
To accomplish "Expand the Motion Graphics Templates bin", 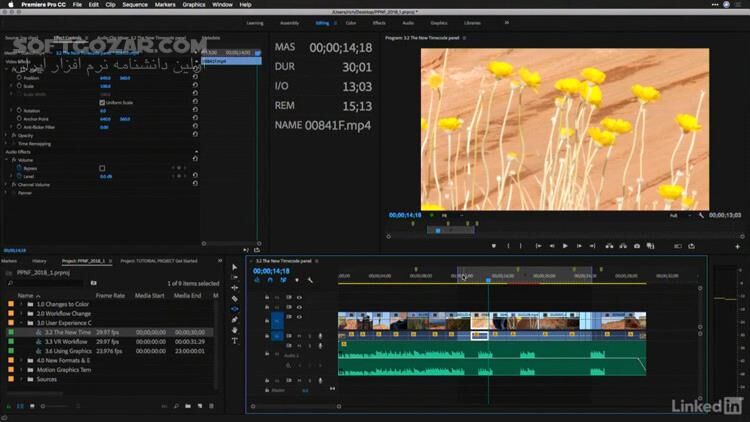I will coord(21,370).
